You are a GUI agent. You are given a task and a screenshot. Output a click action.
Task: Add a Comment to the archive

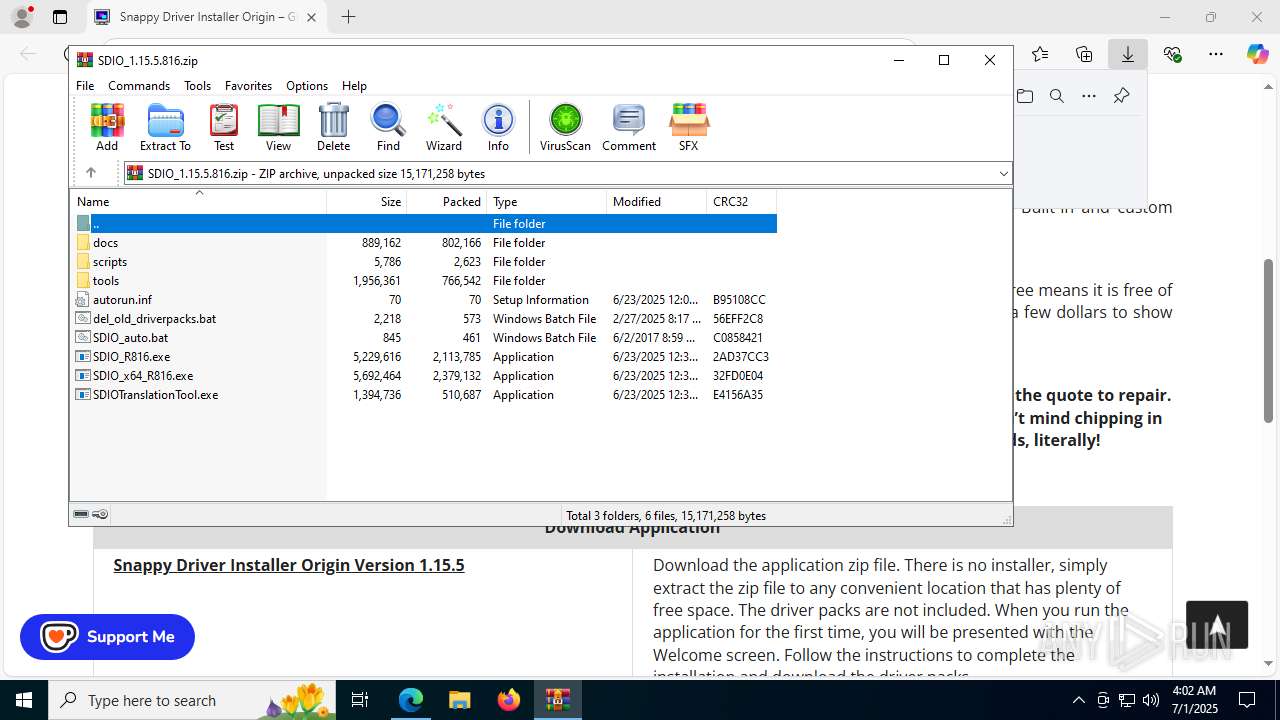tap(629, 127)
